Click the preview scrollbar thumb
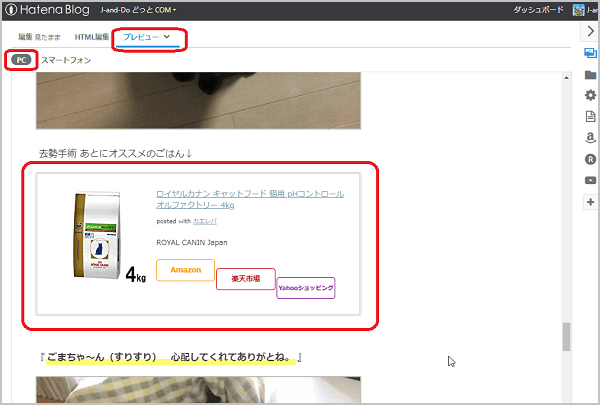 [x=566, y=337]
